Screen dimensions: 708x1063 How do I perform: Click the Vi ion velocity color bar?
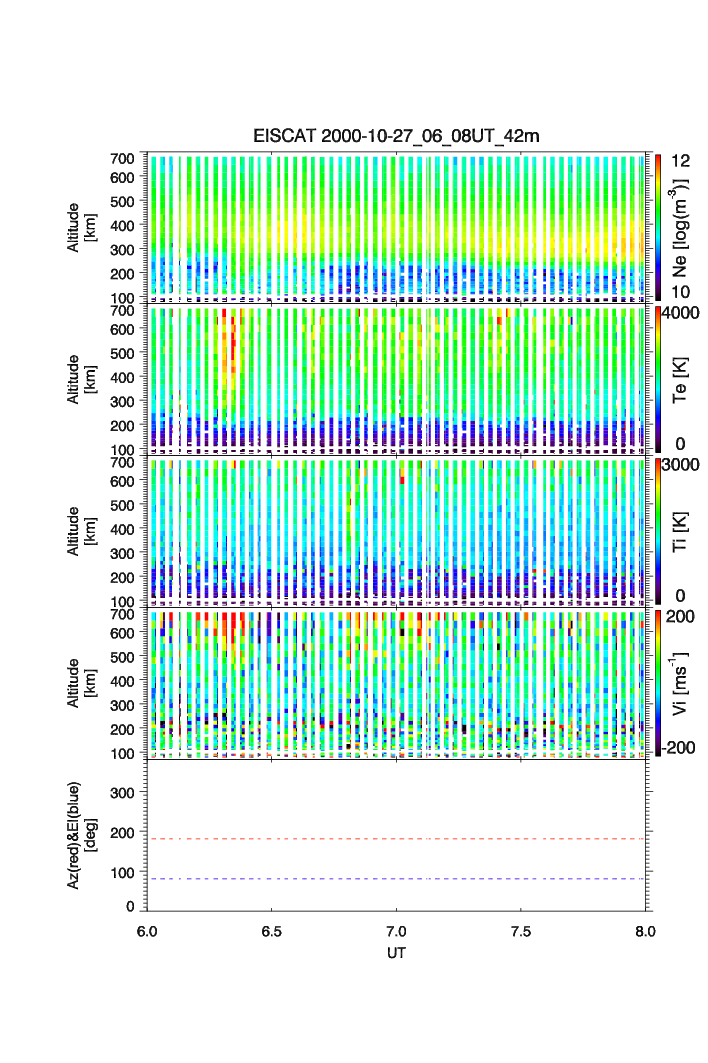pos(657,683)
